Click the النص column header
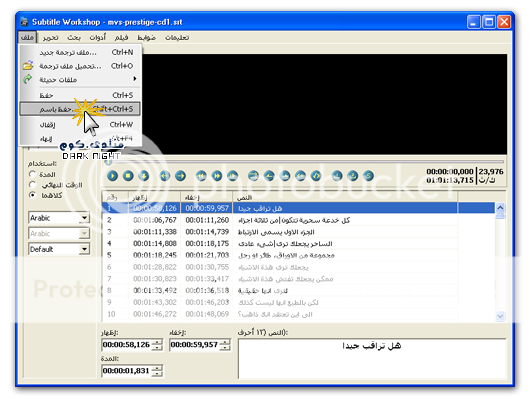 pyautogui.click(x=345, y=197)
